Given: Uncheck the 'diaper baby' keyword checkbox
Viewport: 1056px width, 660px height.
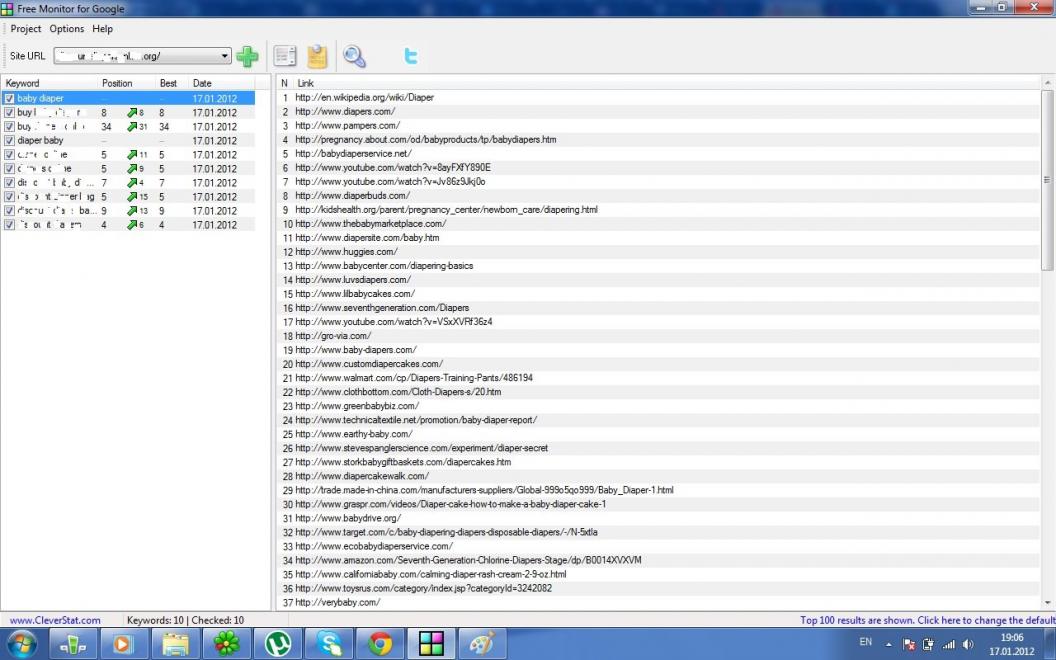Looking at the screenshot, I should (x=9, y=141).
